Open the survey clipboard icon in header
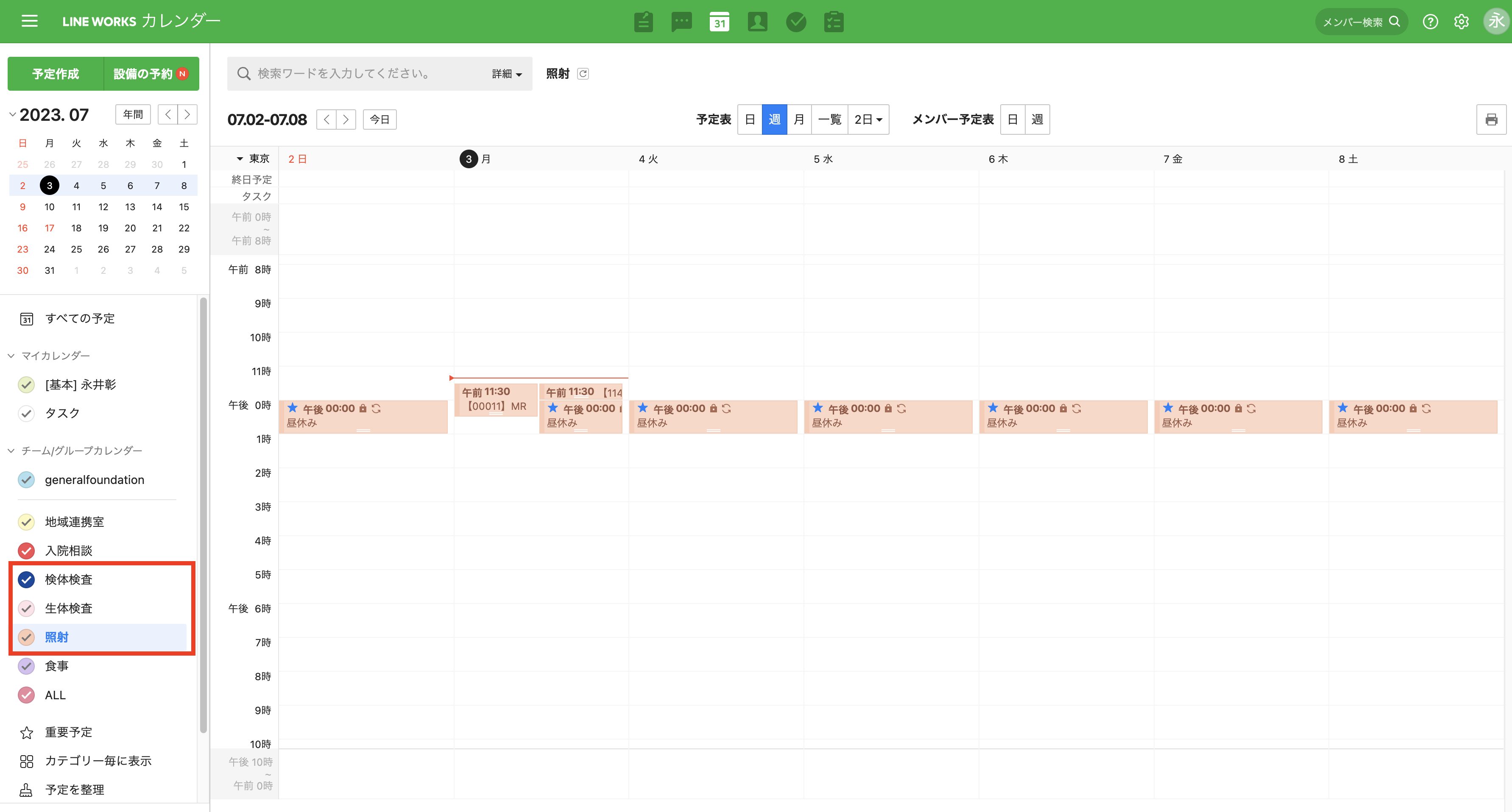Screen dimensions: 1512x812 (x=834, y=22)
